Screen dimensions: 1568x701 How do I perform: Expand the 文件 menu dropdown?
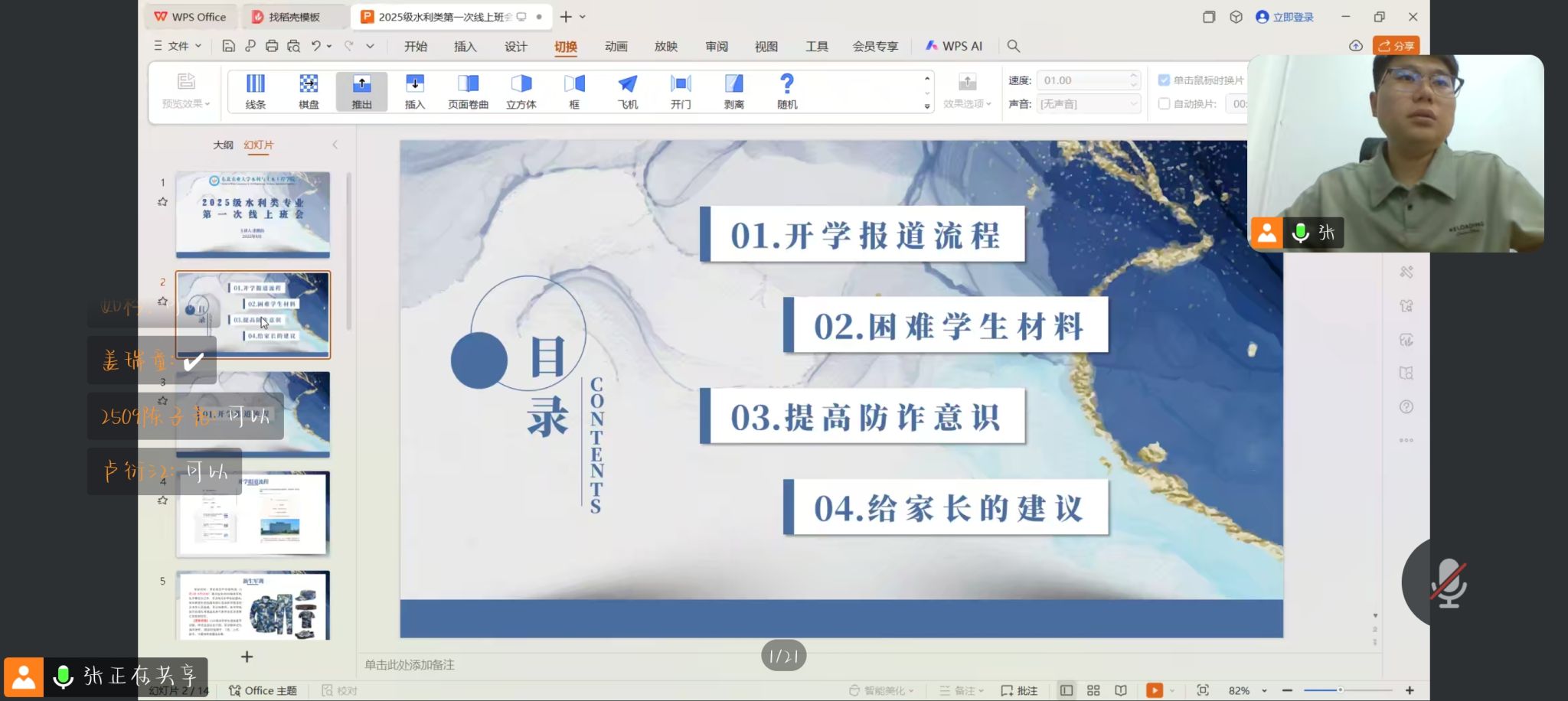click(x=178, y=46)
